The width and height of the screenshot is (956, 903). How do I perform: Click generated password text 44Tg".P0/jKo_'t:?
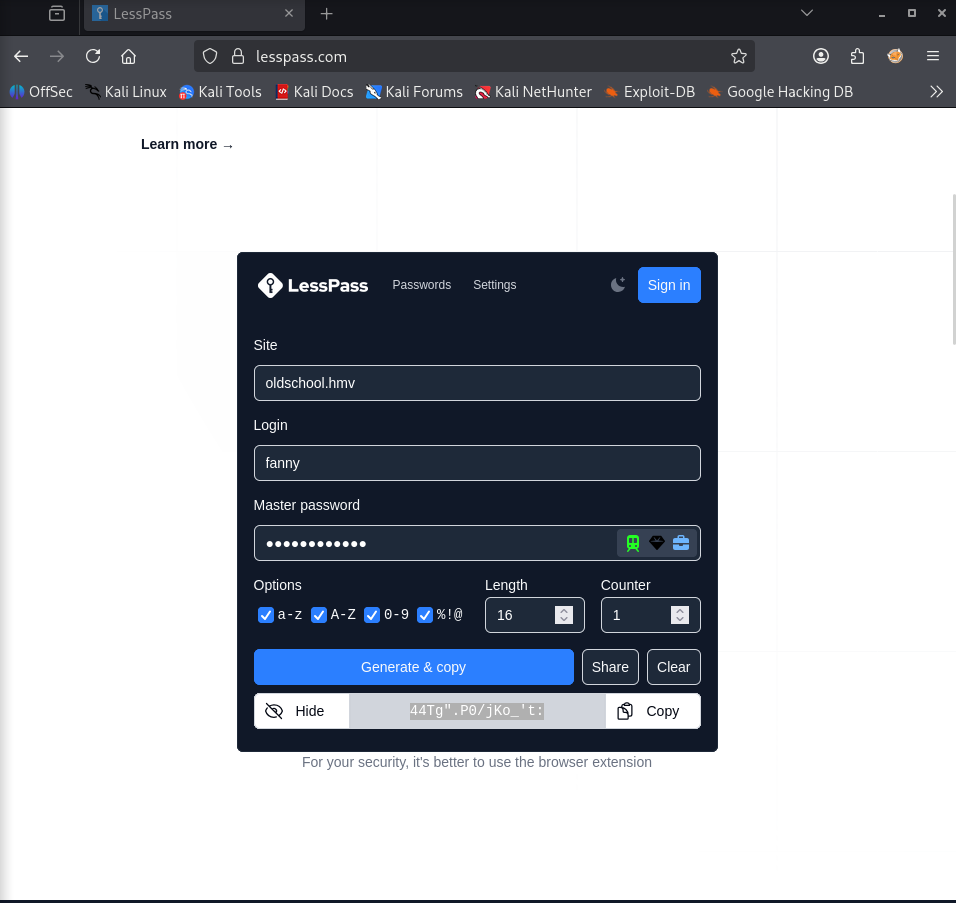[x=477, y=711]
